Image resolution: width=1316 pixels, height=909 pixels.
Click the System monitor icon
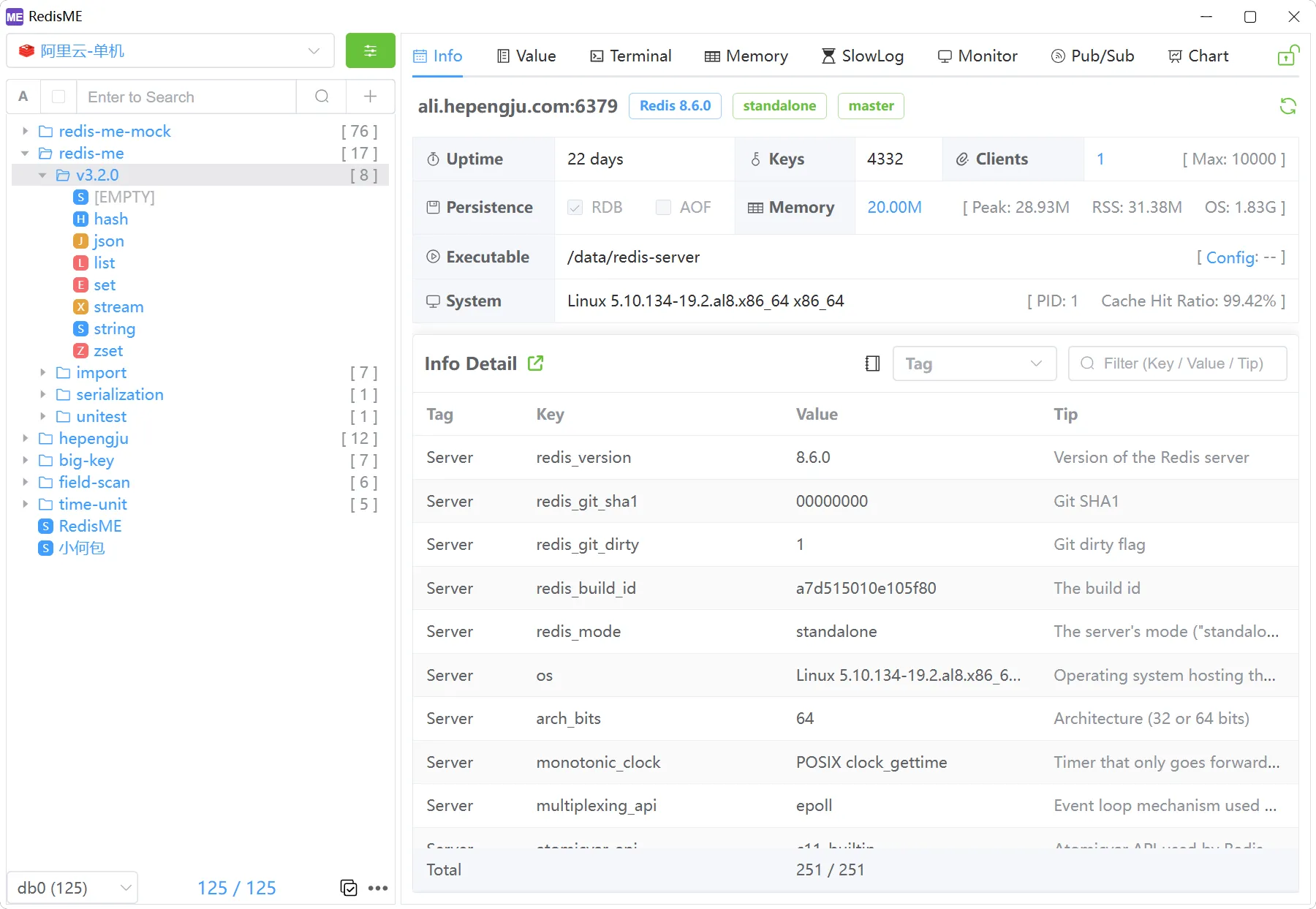pos(433,301)
